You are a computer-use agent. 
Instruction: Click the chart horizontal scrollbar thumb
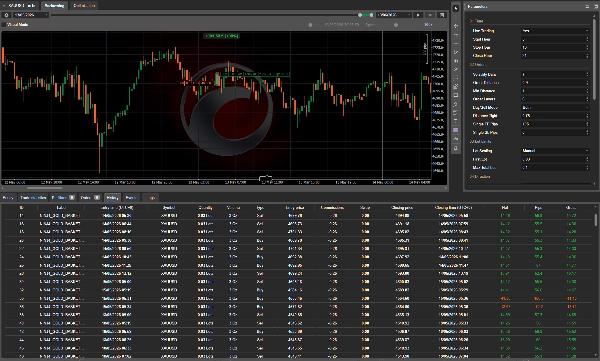click(x=44, y=188)
